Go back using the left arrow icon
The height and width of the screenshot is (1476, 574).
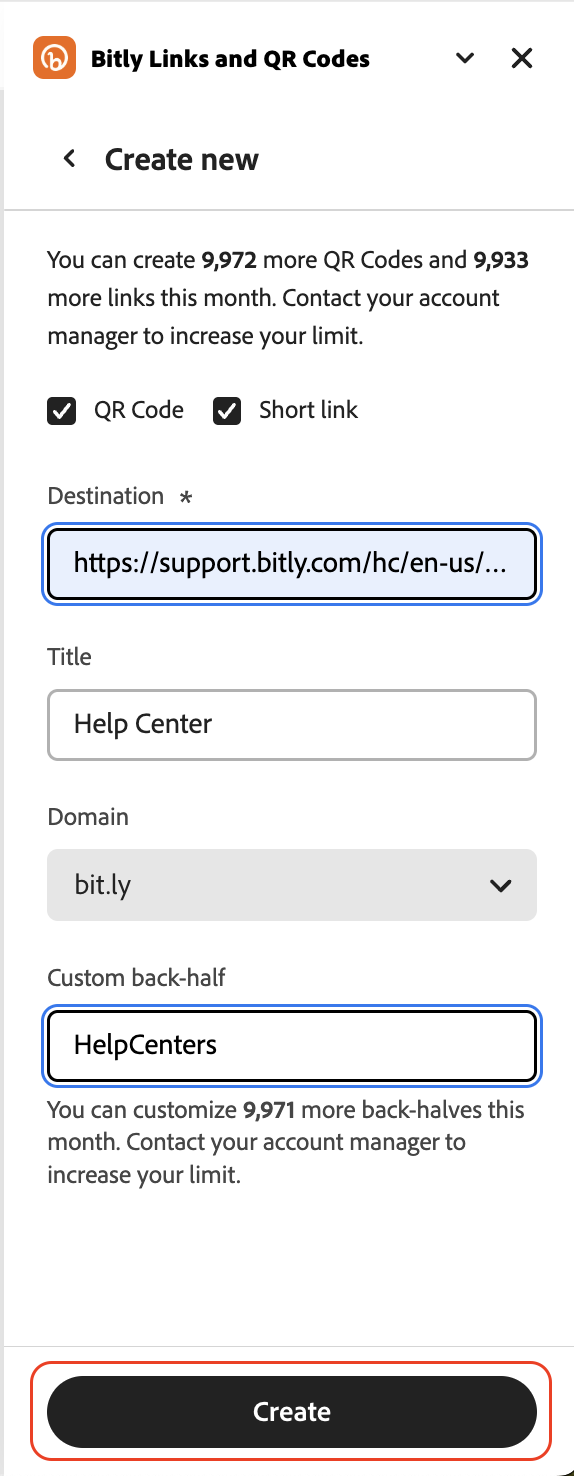[69, 159]
